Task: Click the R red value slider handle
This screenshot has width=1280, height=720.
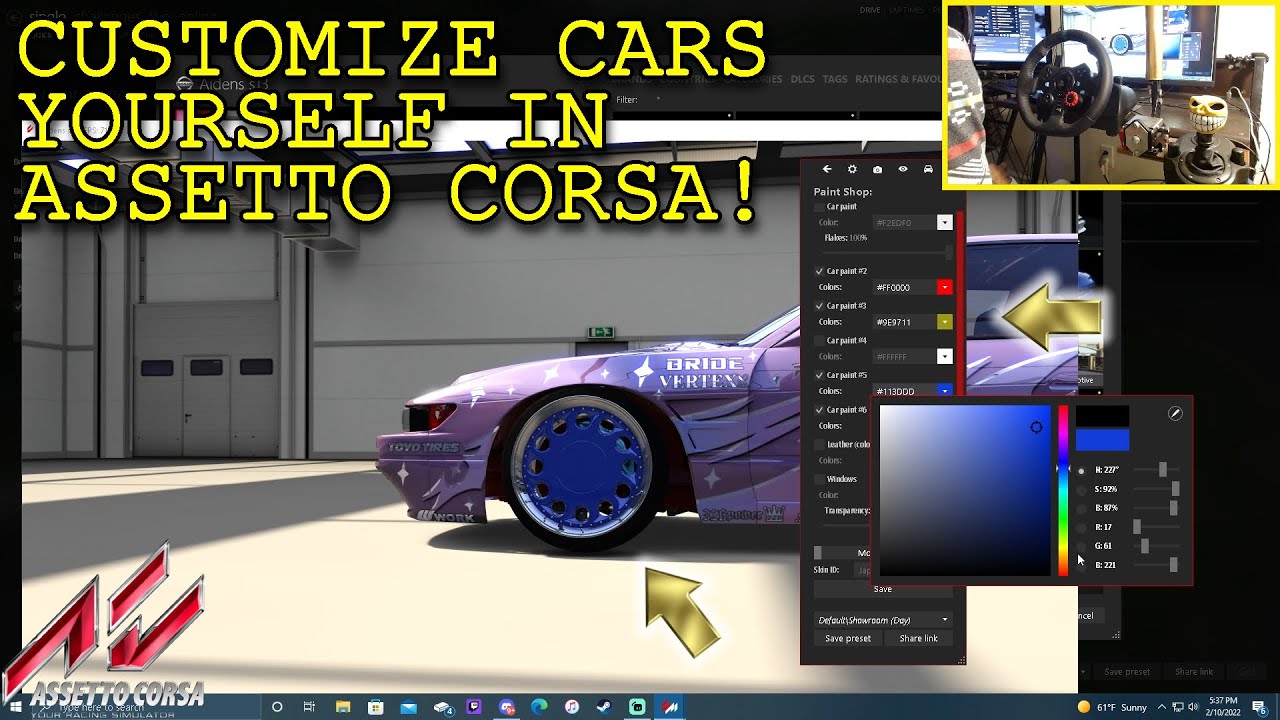Action: click(1137, 527)
